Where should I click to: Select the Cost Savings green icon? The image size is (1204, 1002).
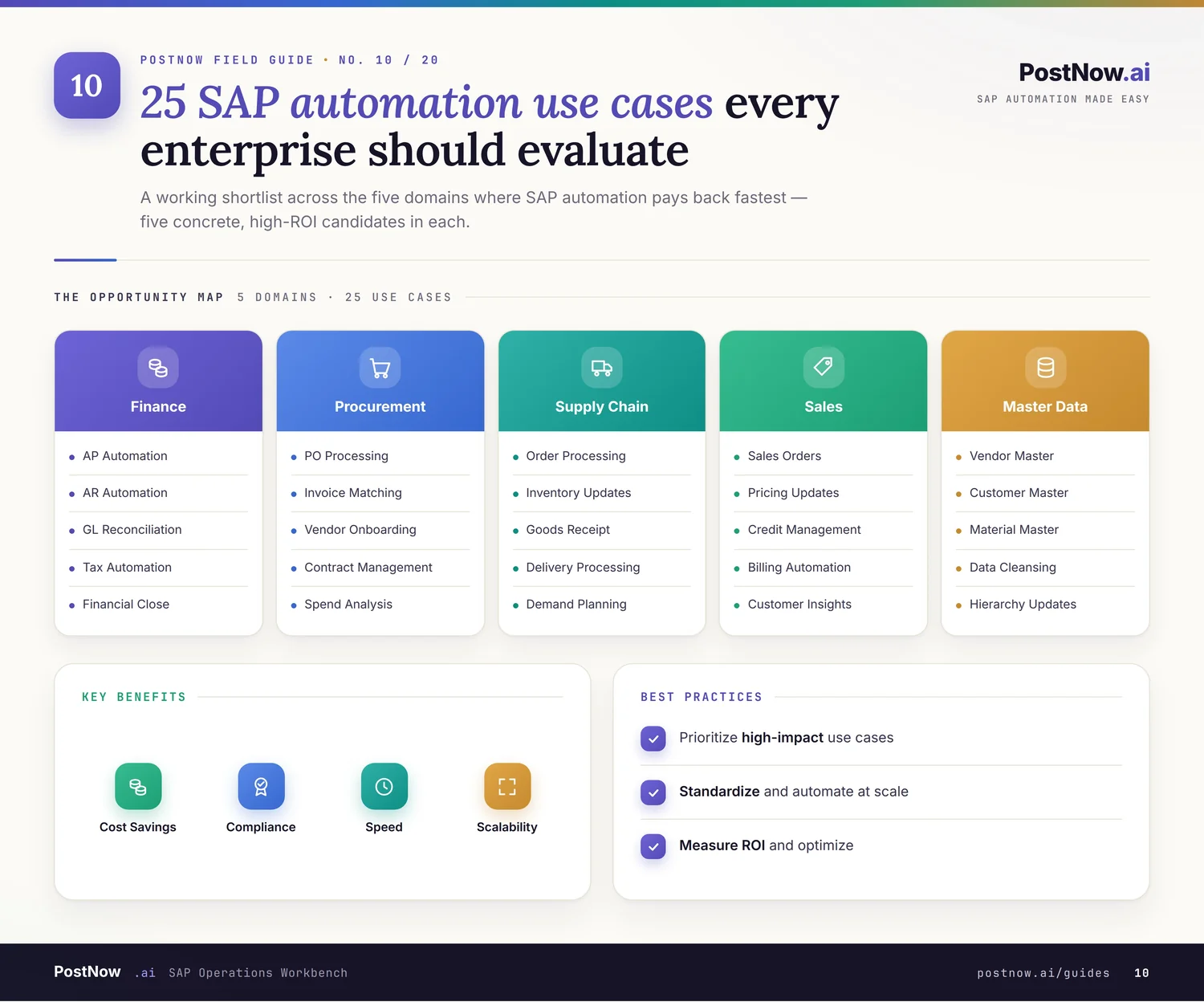[138, 786]
